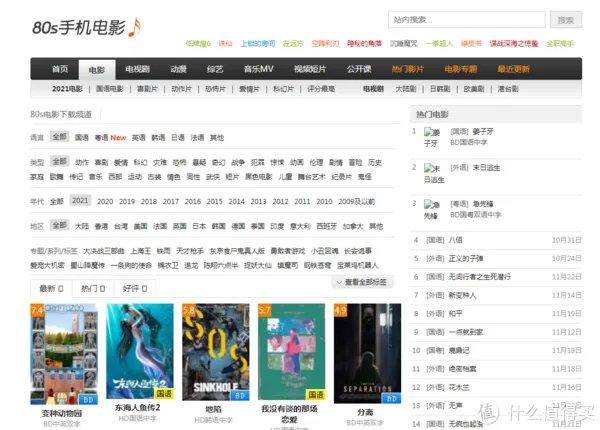Open the 姜子牙 hot movie title
This screenshot has width=600, height=430.
click(483, 131)
